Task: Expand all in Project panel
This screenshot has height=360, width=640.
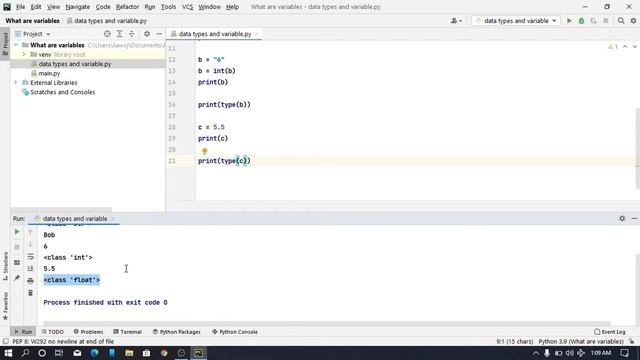Action: 119,34
